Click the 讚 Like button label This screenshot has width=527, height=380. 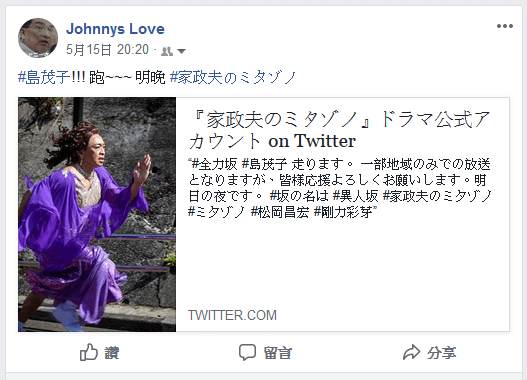(112, 353)
